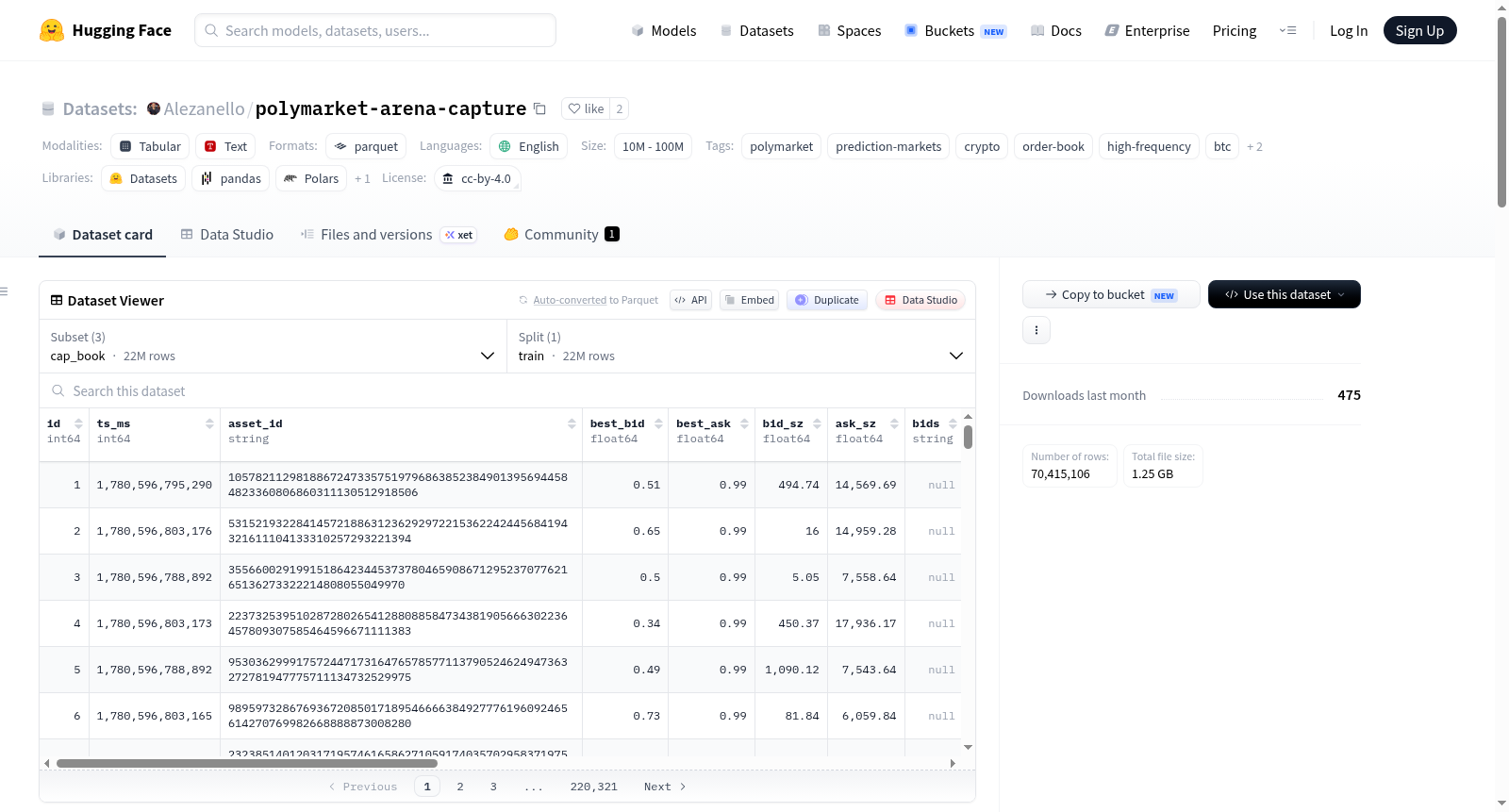Click the Log In link
Image resolution: width=1509 pixels, height=812 pixels.
click(x=1349, y=30)
